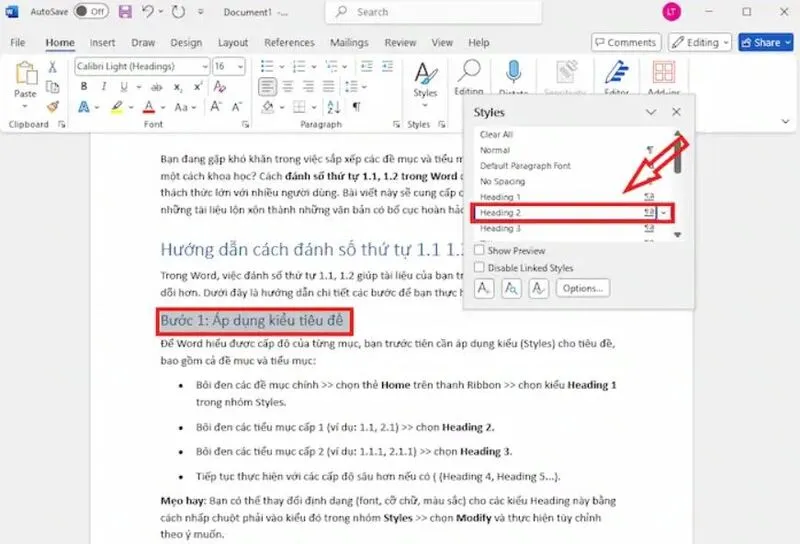Click the Styles list scroll down arrow
The image size is (800, 544).
(678, 235)
